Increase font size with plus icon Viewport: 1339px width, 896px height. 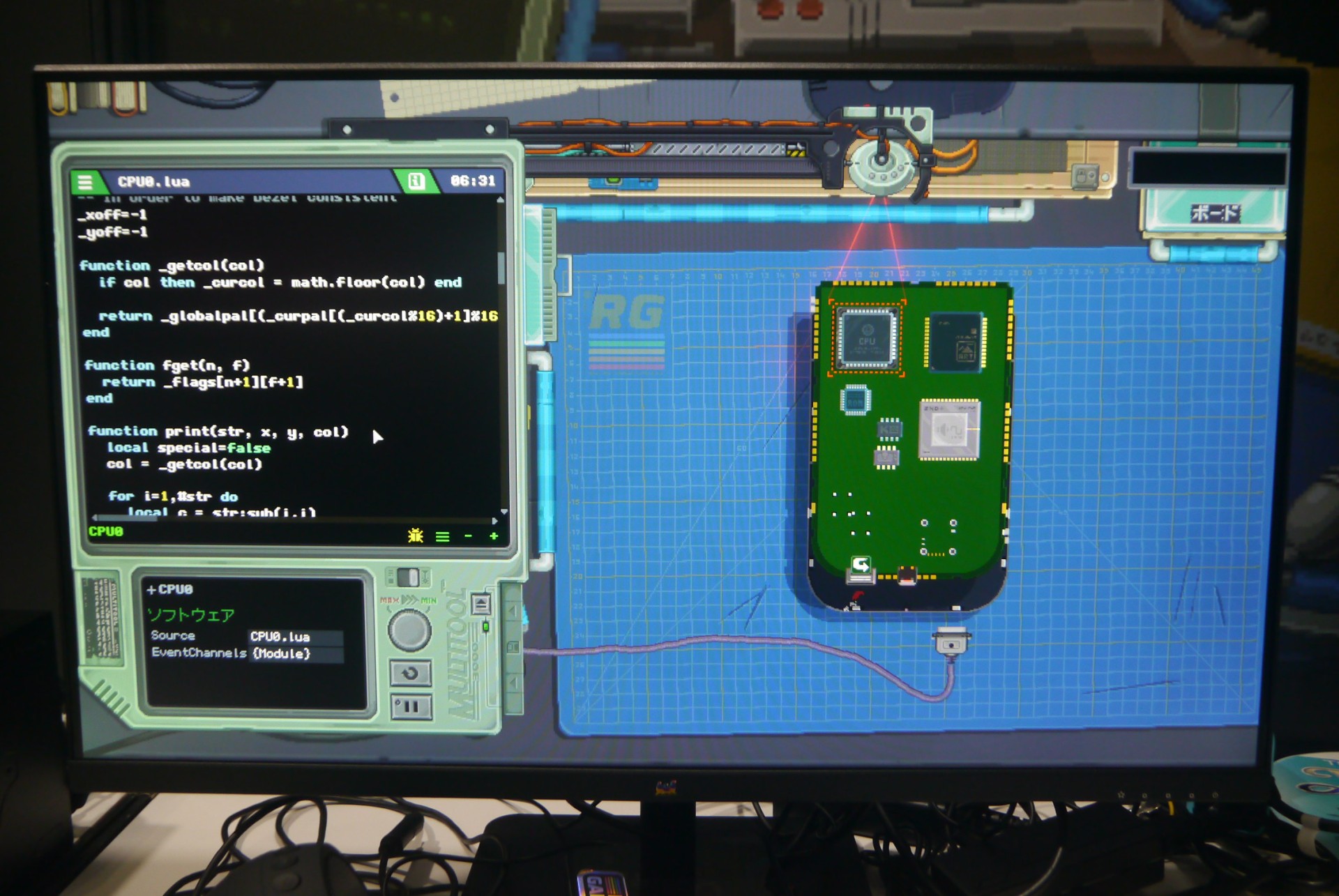tap(494, 536)
